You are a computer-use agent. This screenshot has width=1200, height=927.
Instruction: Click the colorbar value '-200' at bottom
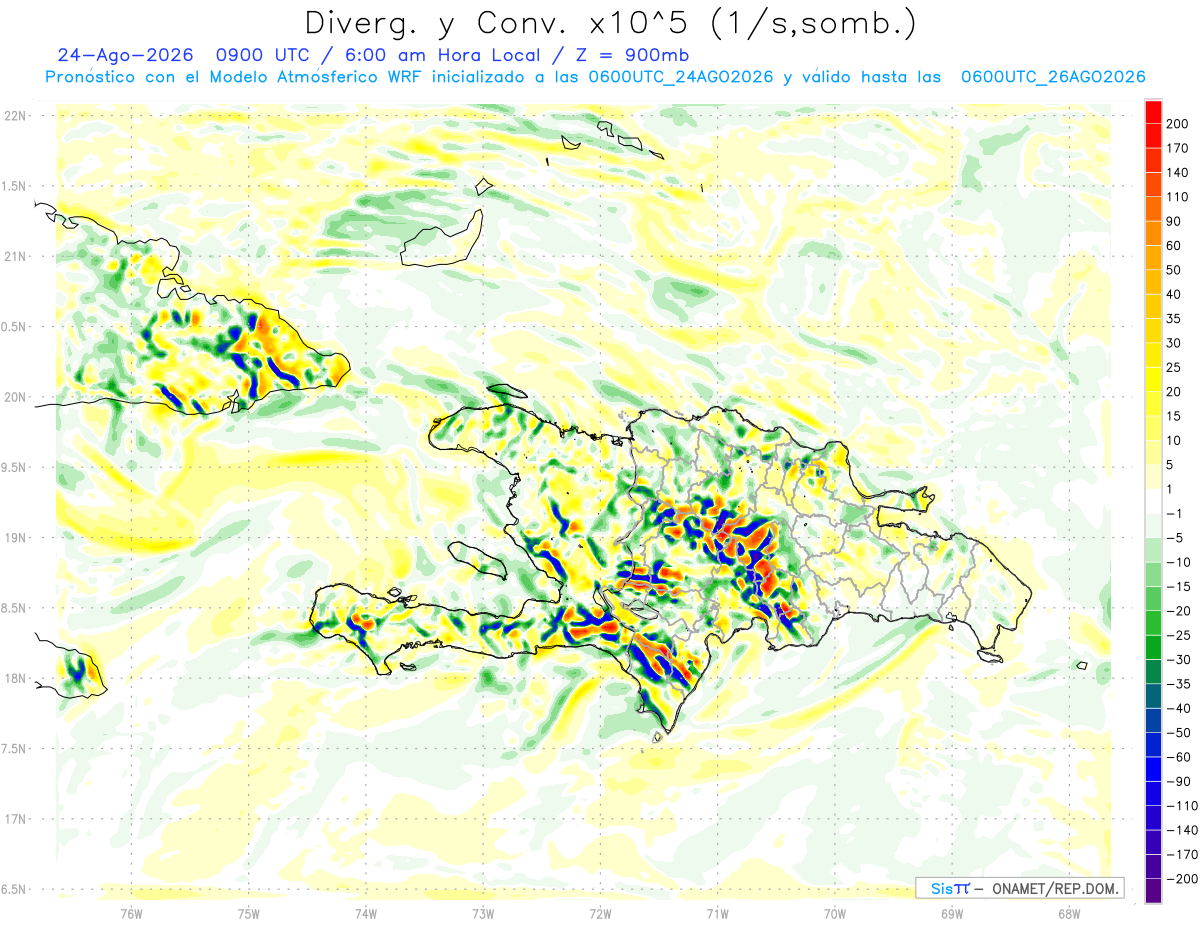tap(1183, 878)
